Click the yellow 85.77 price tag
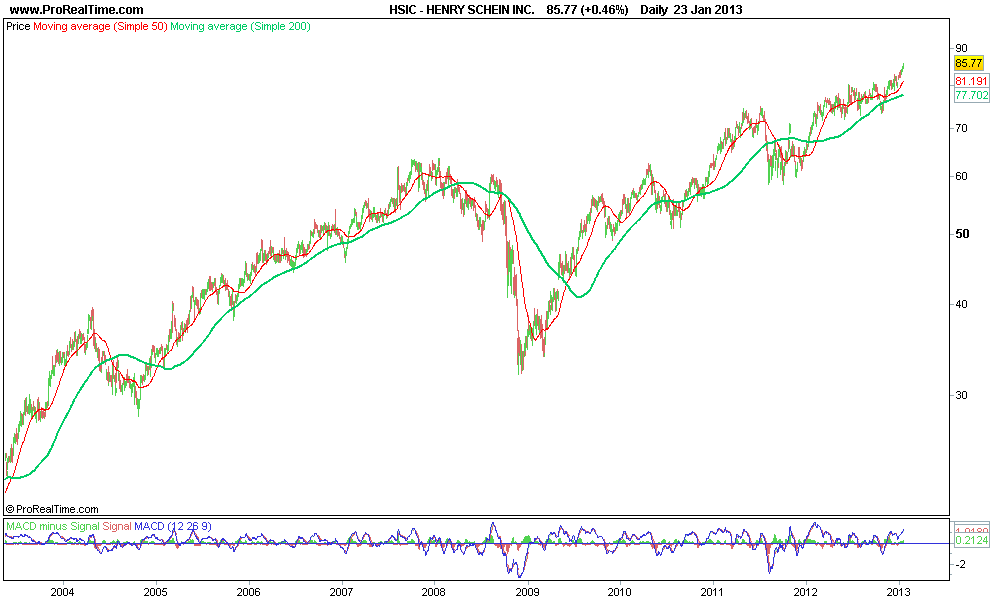This screenshot has height=600, width=1000. 968,62
